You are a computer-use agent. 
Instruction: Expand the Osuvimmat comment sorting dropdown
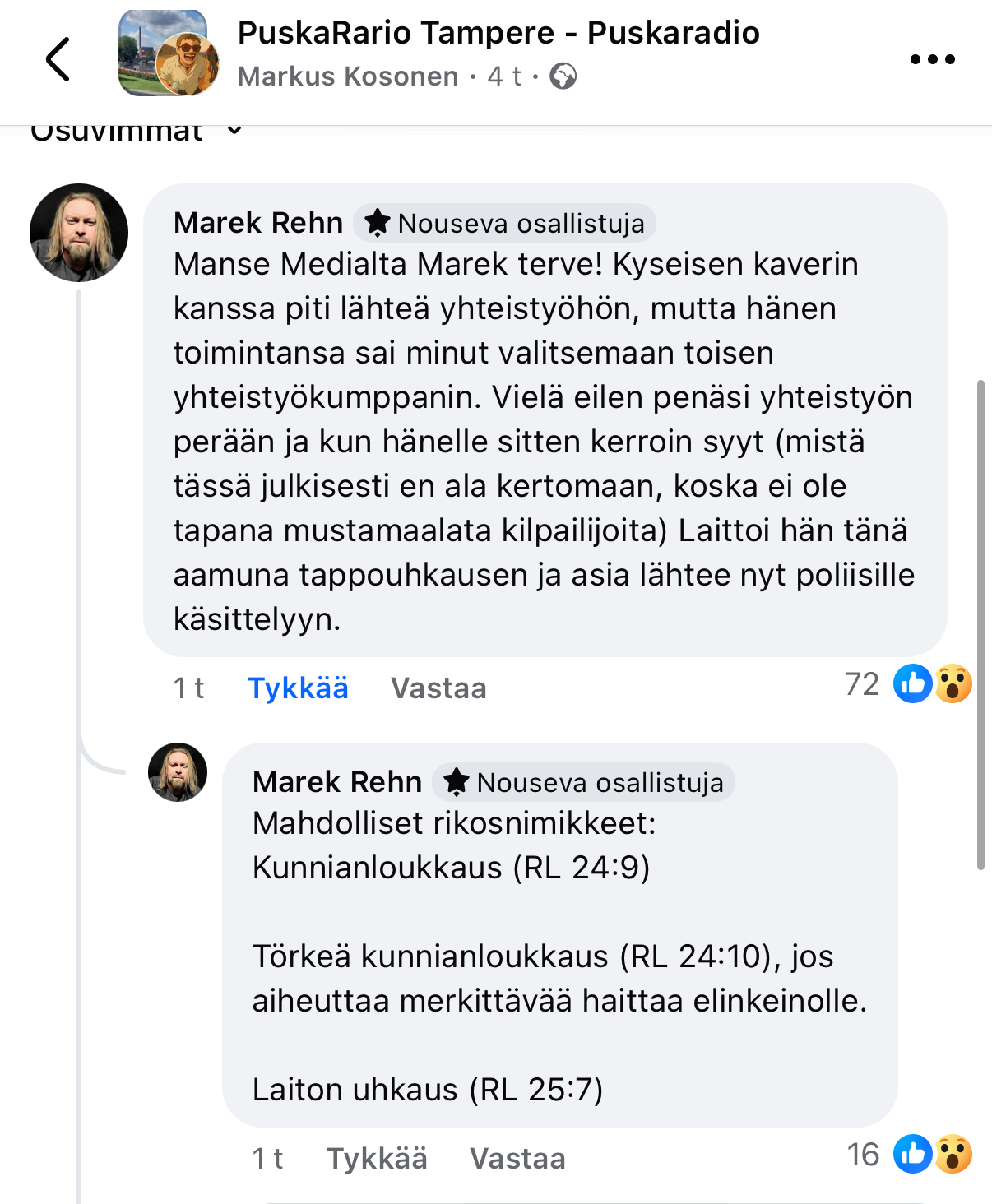click(234, 131)
